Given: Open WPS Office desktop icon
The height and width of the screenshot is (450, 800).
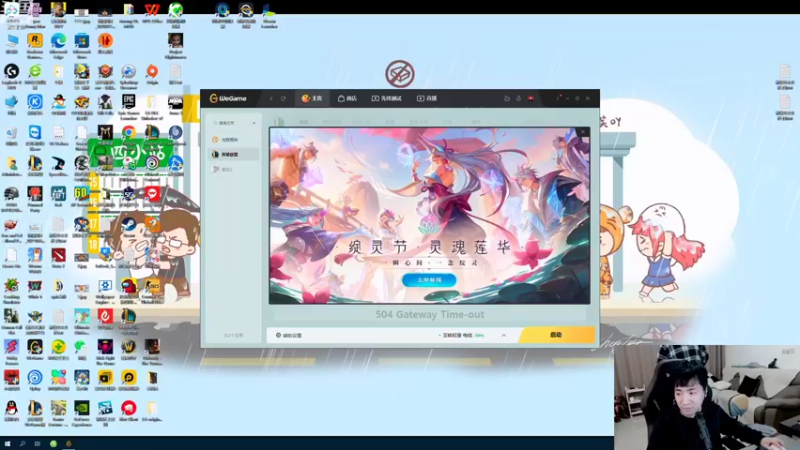Looking at the screenshot, I should coord(152,14).
